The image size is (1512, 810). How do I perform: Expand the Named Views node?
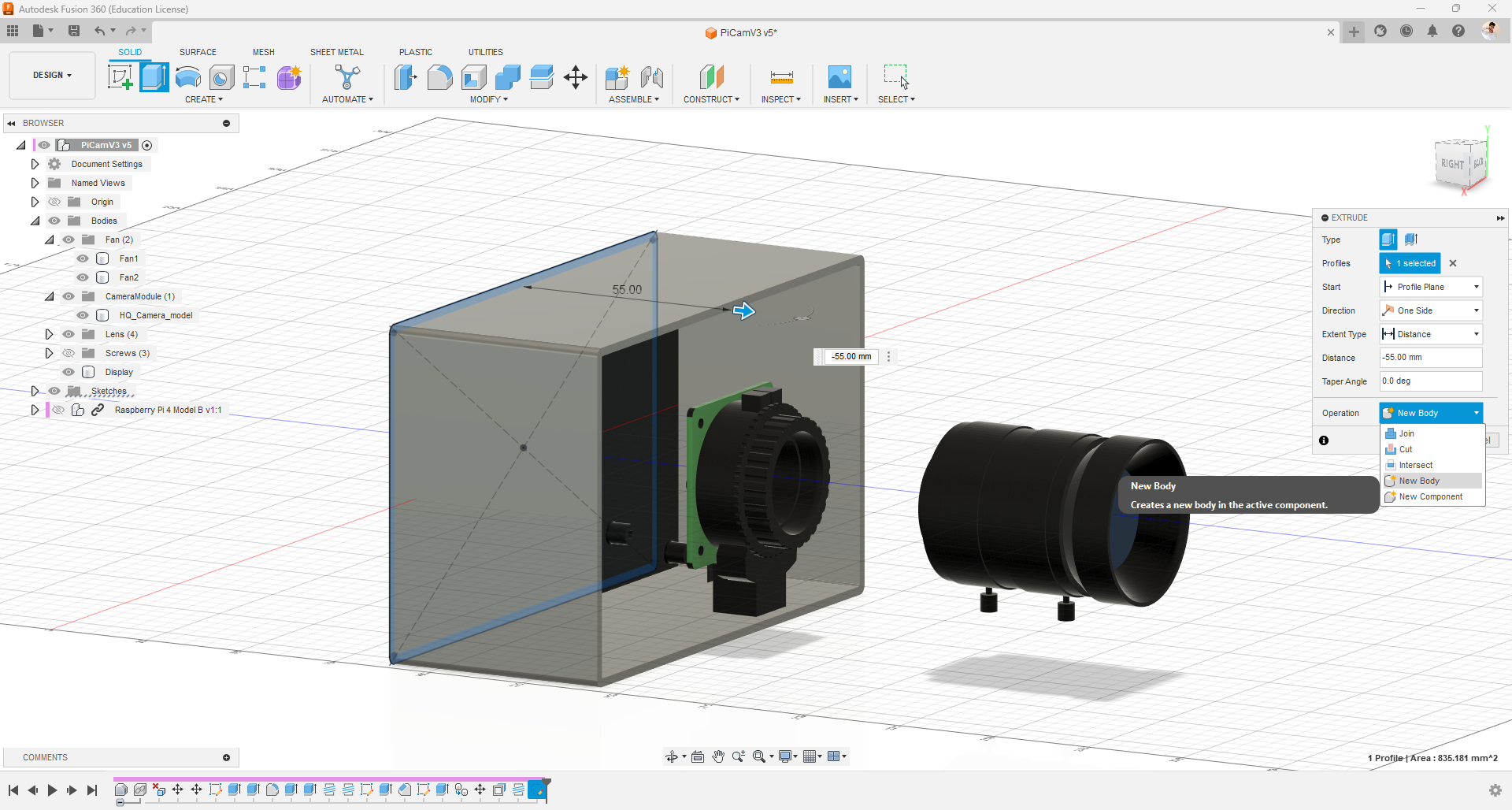tap(35, 183)
